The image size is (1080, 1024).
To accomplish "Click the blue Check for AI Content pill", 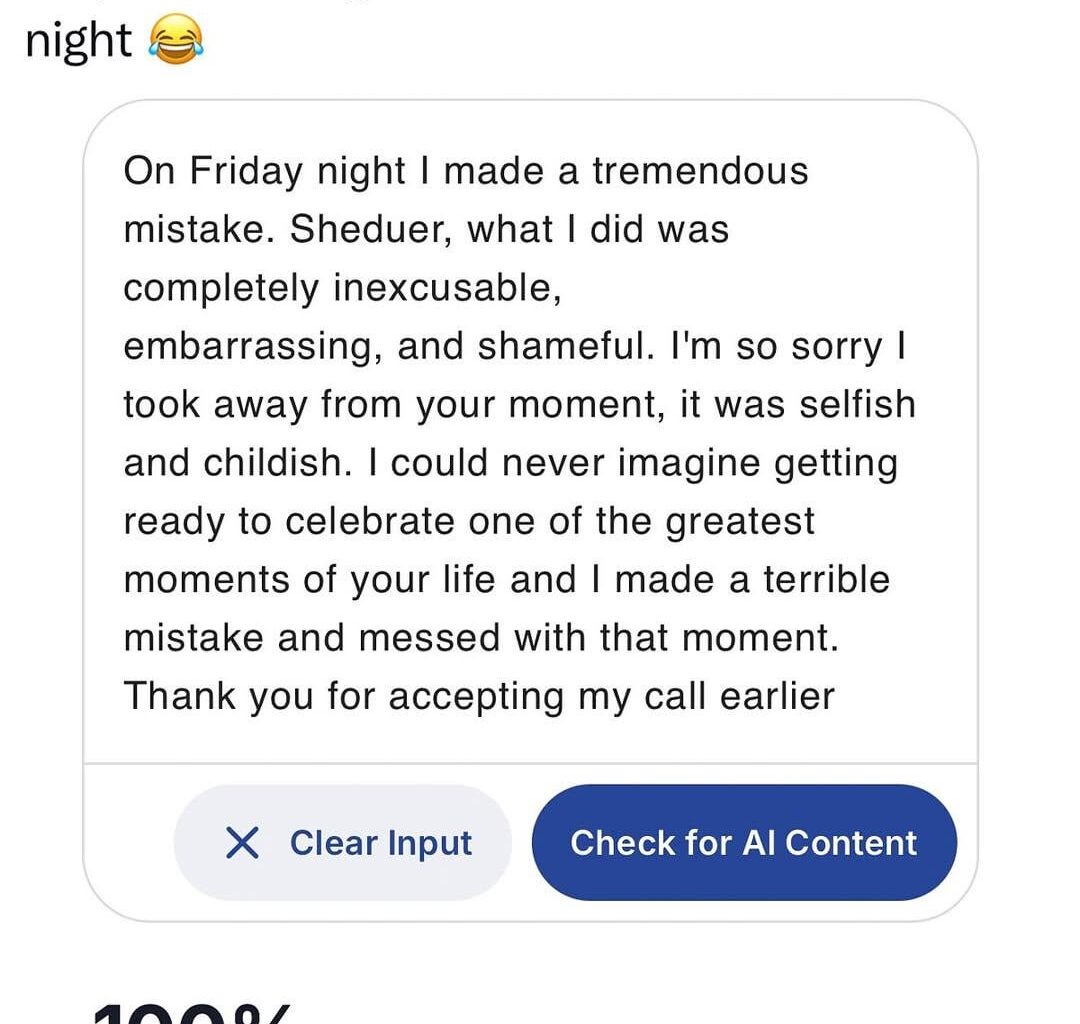I will 744,843.
